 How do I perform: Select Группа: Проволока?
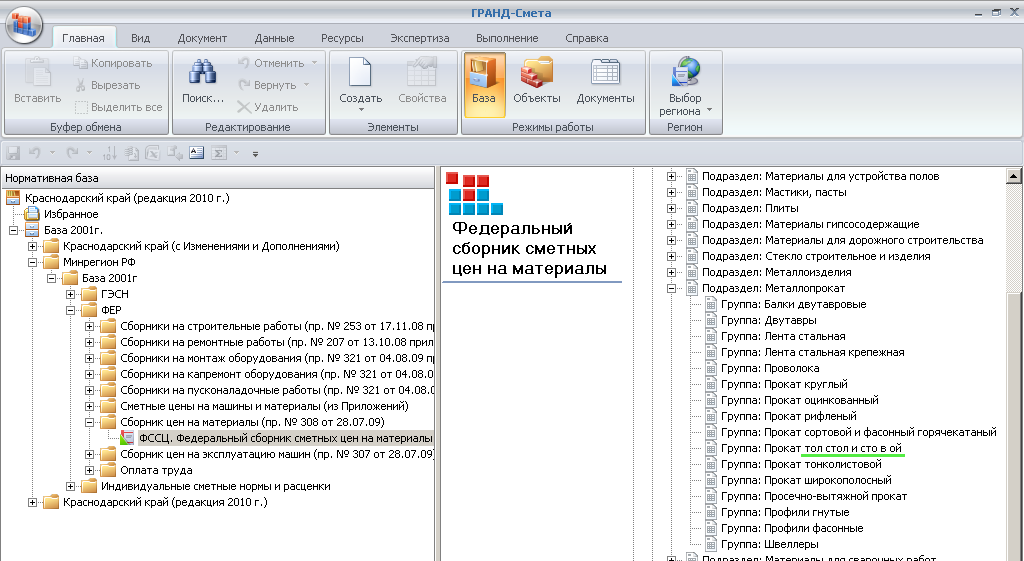point(770,368)
